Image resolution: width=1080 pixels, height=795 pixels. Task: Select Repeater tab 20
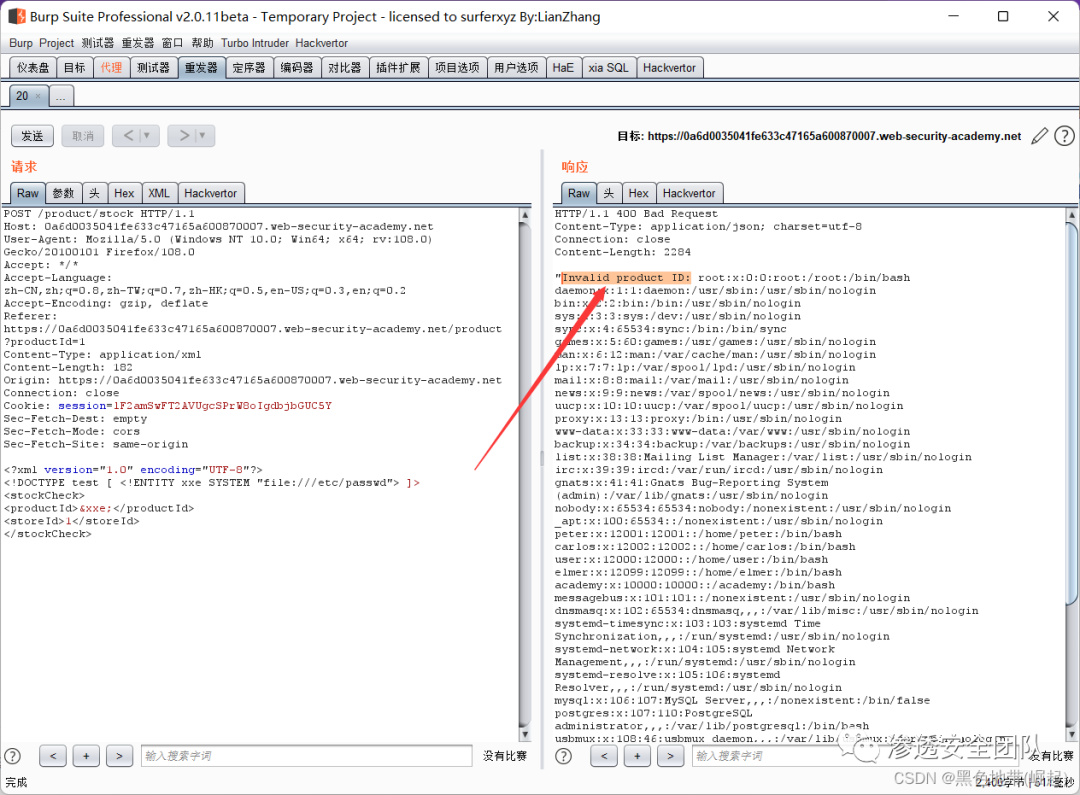pos(22,96)
